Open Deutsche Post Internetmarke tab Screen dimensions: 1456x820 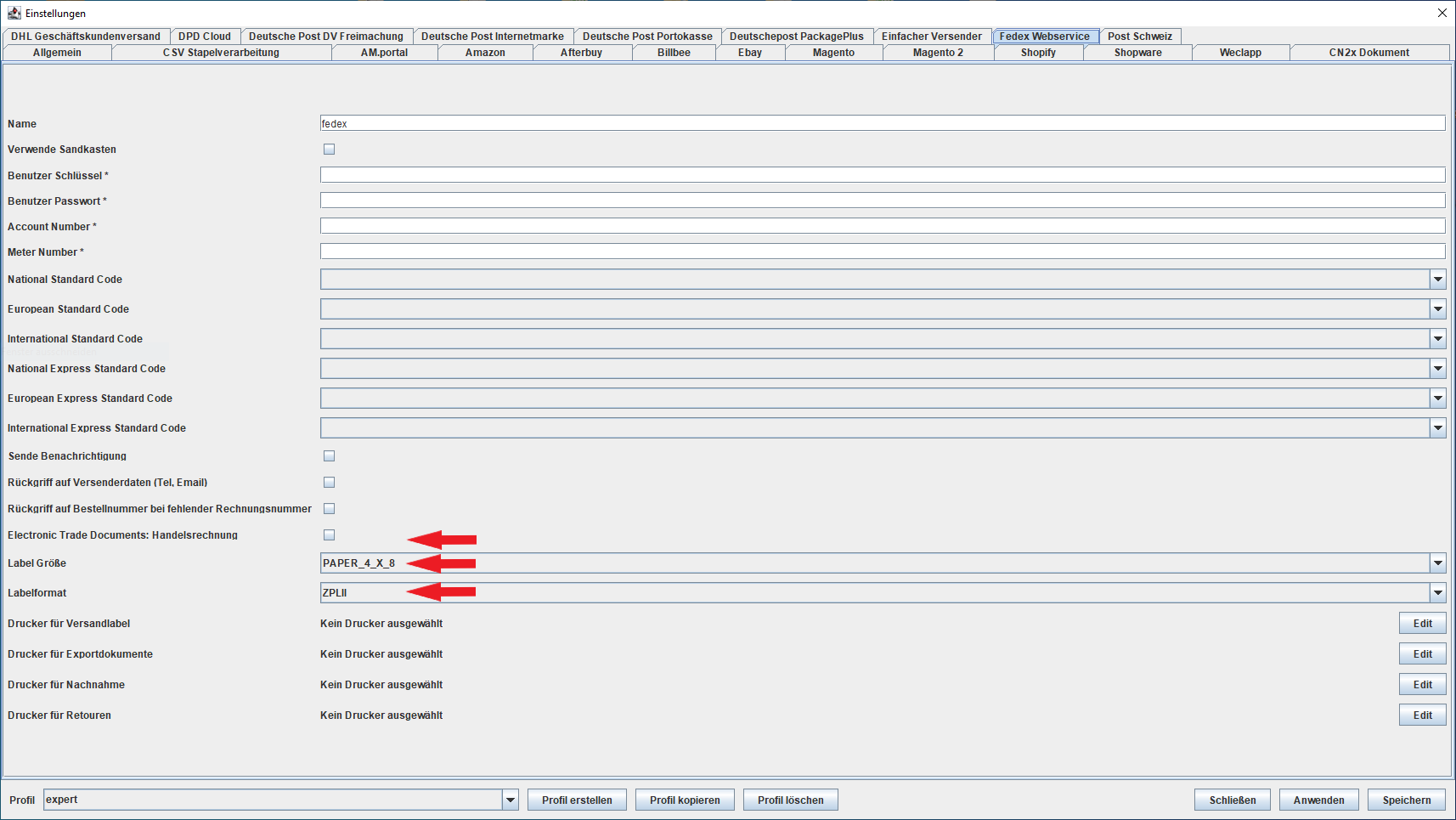tap(493, 37)
